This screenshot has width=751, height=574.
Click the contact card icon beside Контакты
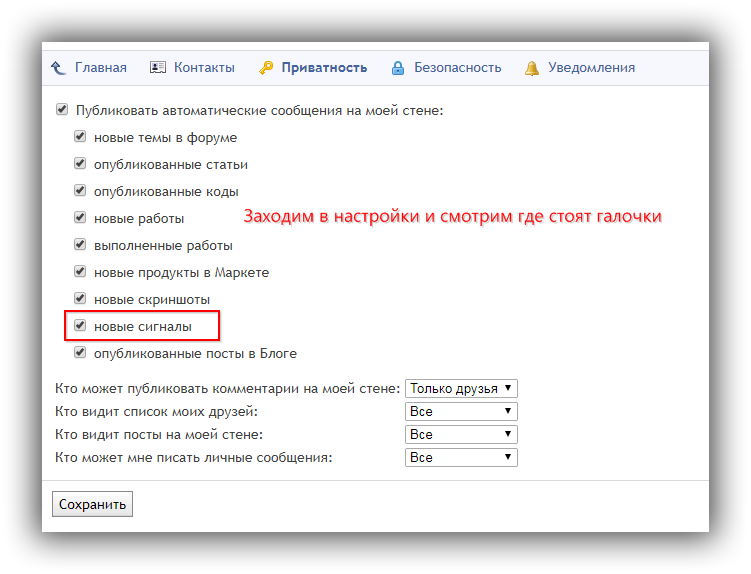point(158,68)
